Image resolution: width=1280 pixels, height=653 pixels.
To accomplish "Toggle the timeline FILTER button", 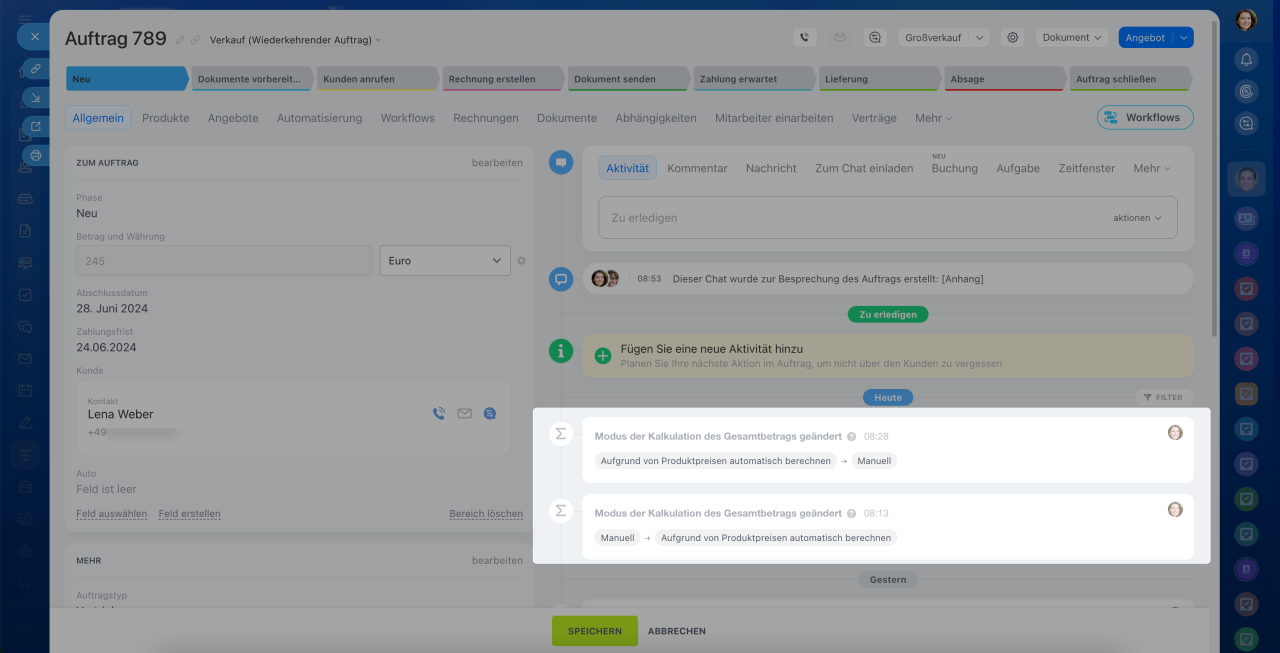I will (x=1164, y=397).
